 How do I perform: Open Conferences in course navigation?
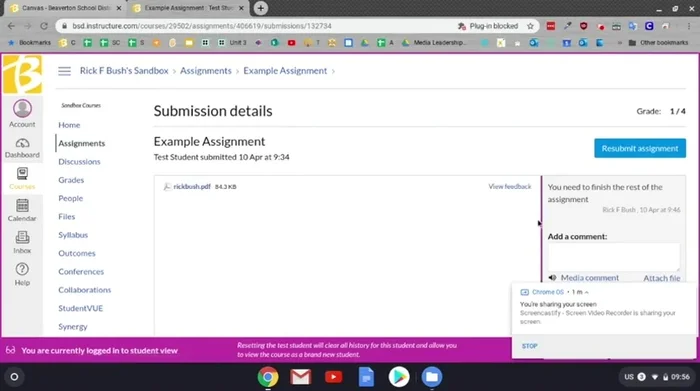tap(81, 271)
